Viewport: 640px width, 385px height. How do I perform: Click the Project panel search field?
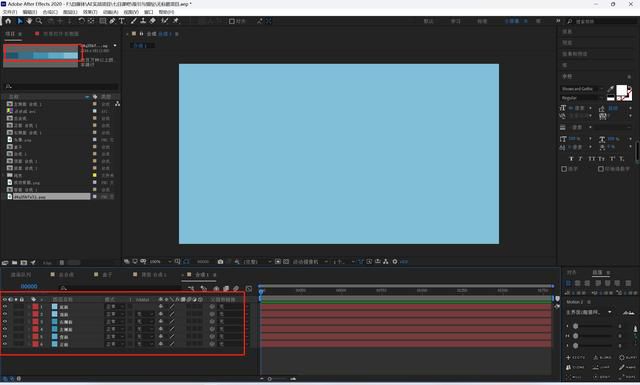pos(61,86)
